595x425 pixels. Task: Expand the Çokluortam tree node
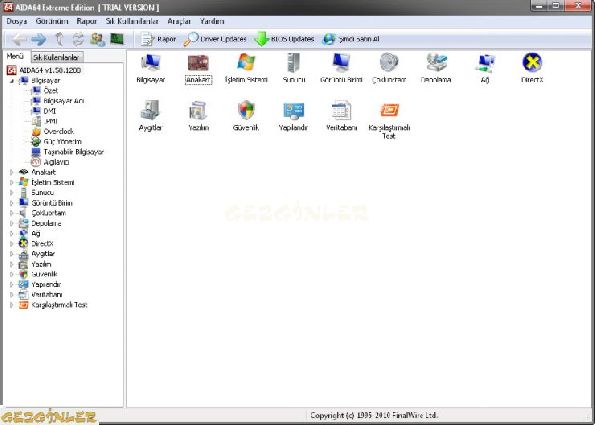tap(12, 213)
